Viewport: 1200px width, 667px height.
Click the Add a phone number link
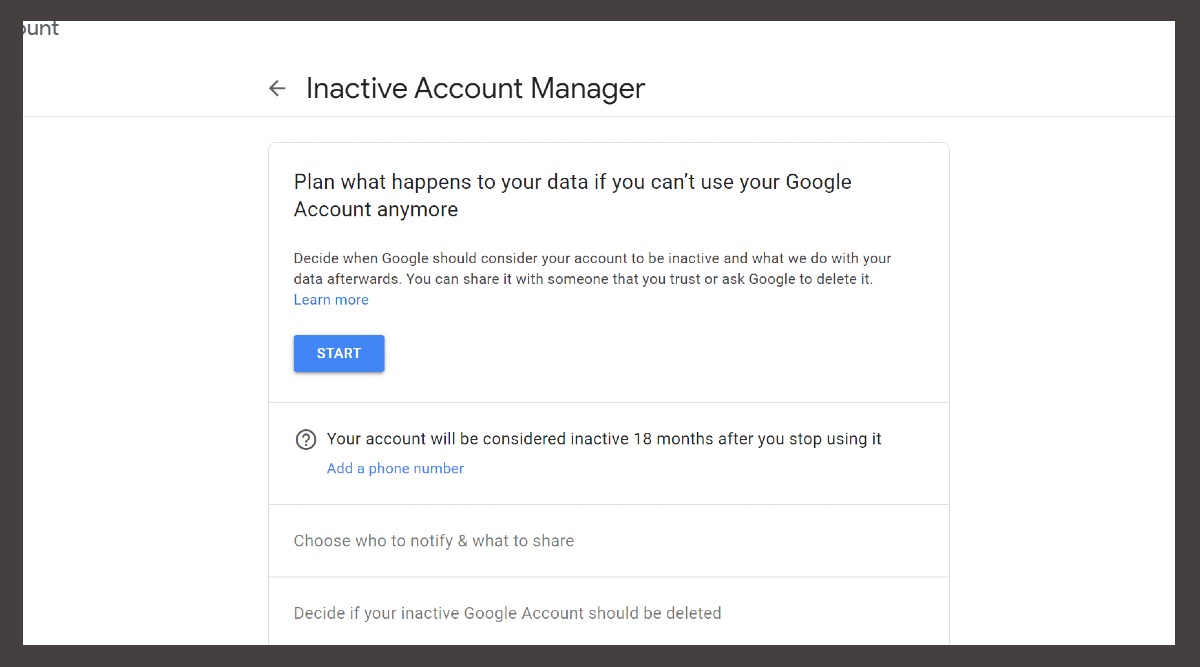tap(395, 468)
